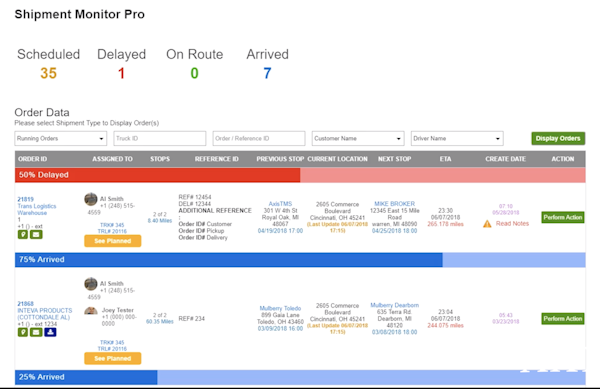600x389 pixels.
Task: Click the email envelope icon for order 21868
Action: tap(36, 332)
